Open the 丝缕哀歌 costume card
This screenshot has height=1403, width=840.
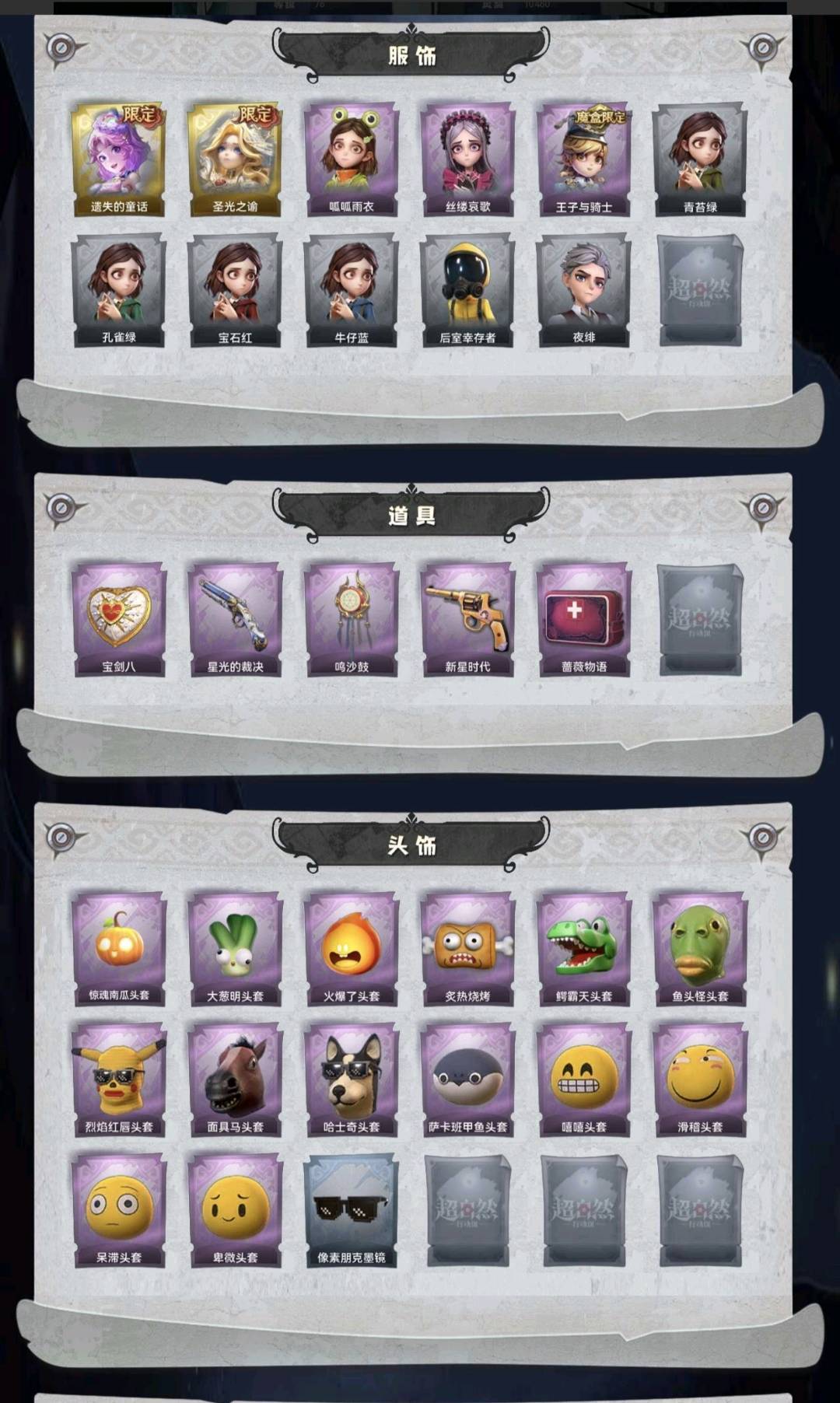pos(467,159)
